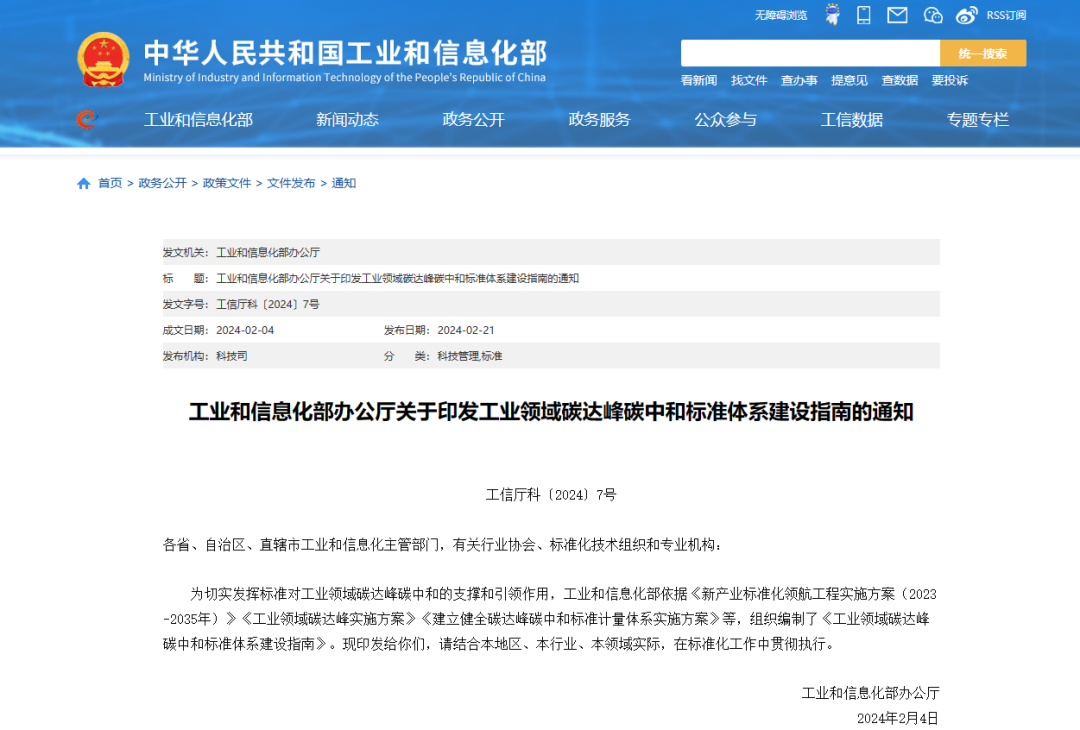Click the red 'e' government icon

(x=87, y=119)
